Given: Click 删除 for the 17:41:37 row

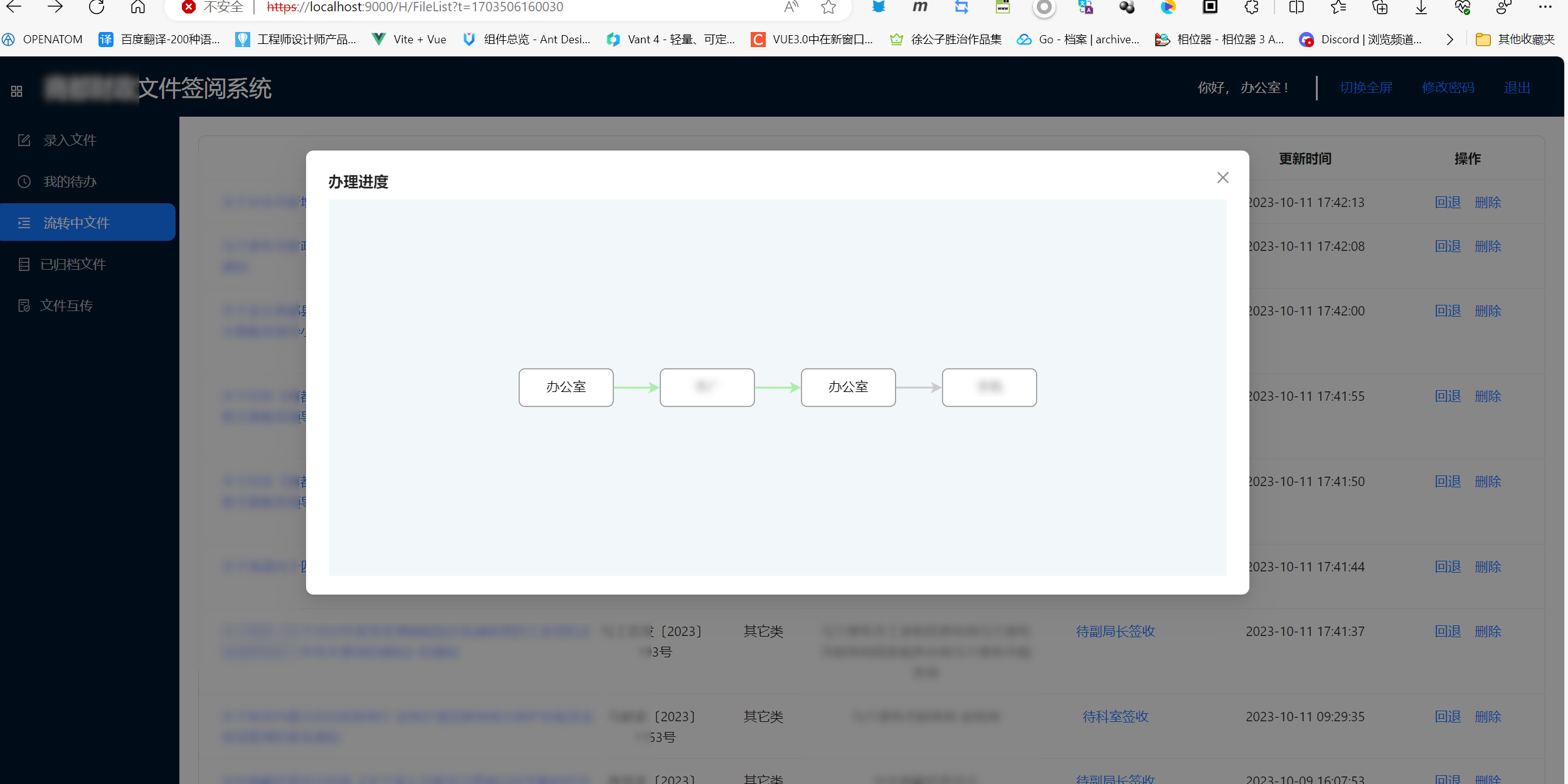Looking at the screenshot, I should (x=1488, y=632).
